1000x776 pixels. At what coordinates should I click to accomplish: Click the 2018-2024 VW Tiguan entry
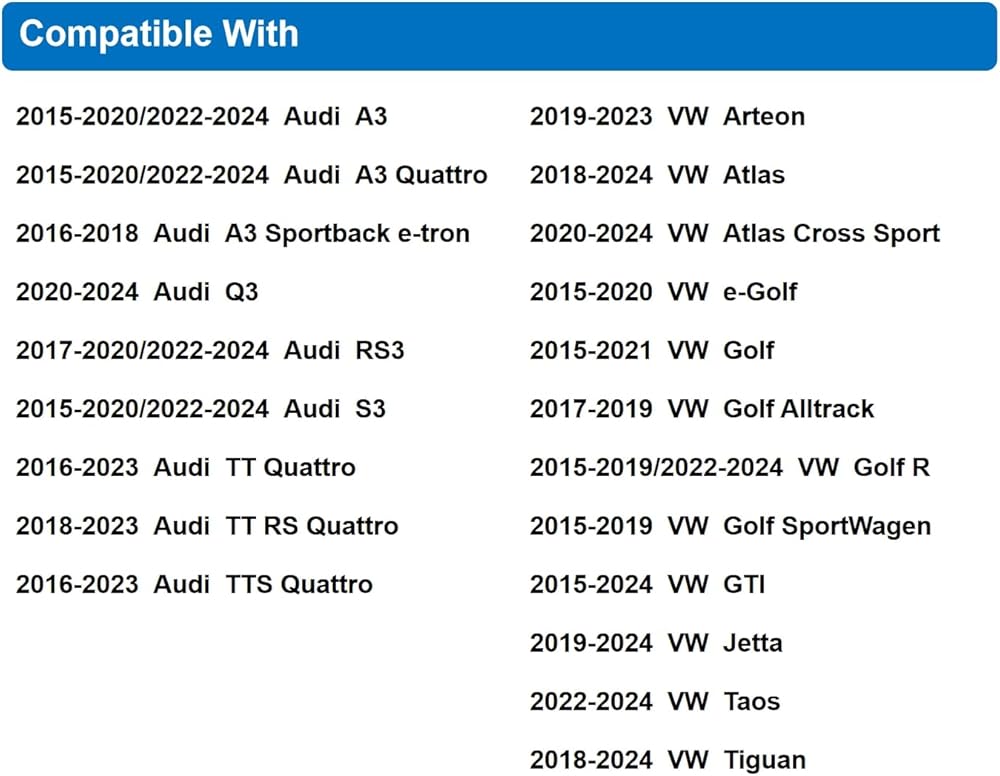click(x=667, y=760)
